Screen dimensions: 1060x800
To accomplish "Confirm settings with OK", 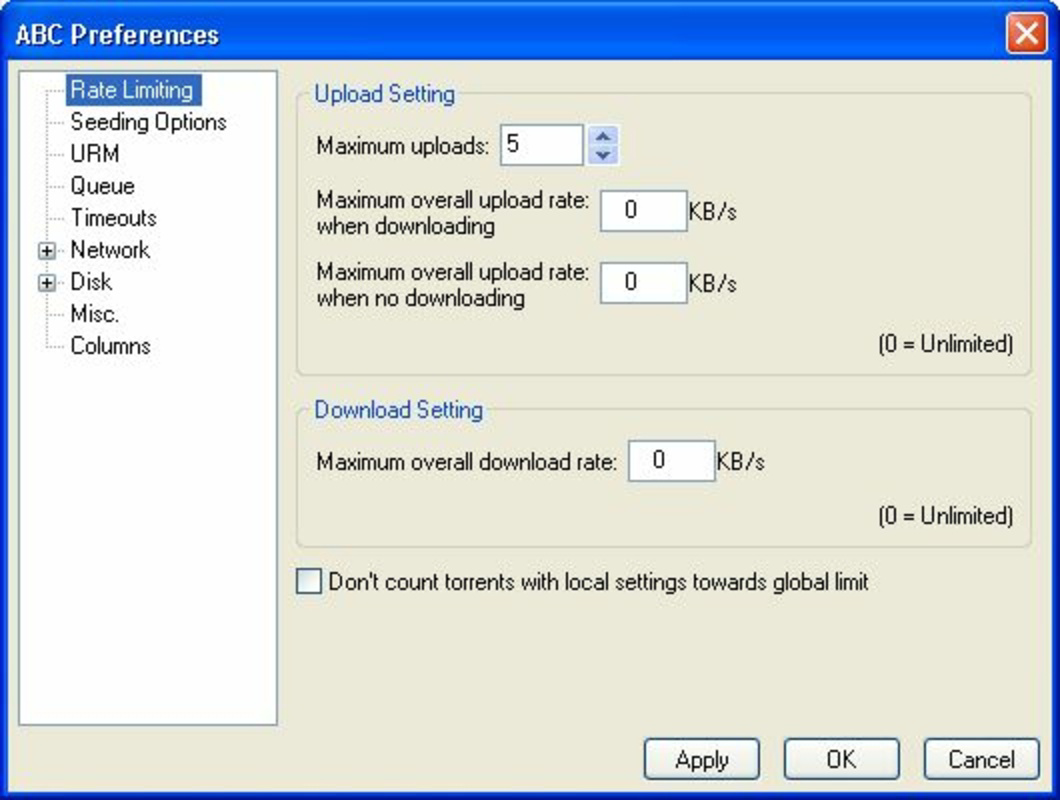I will pyautogui.click(x=841, y=759).
